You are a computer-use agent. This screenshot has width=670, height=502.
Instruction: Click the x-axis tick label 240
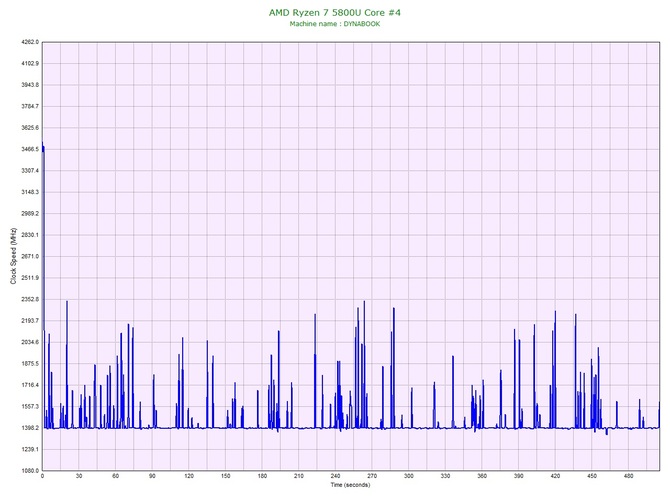click(335, 476)
